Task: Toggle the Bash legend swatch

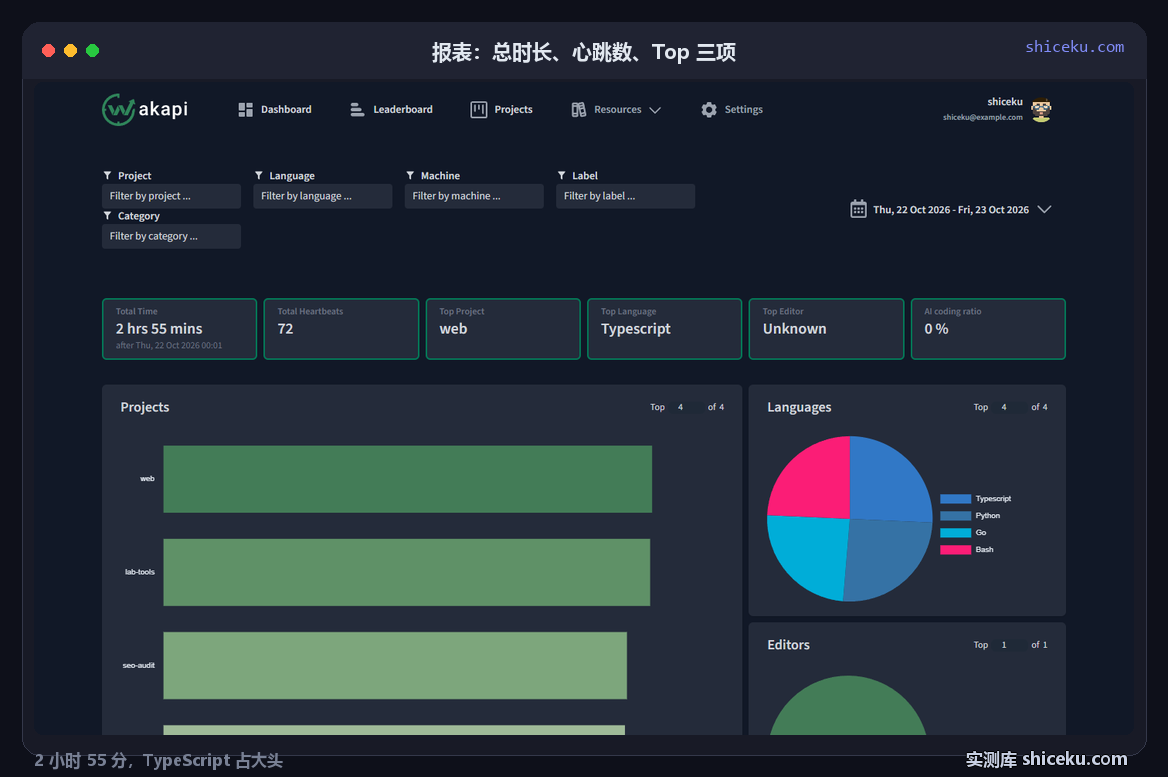Action: [955, 550]
